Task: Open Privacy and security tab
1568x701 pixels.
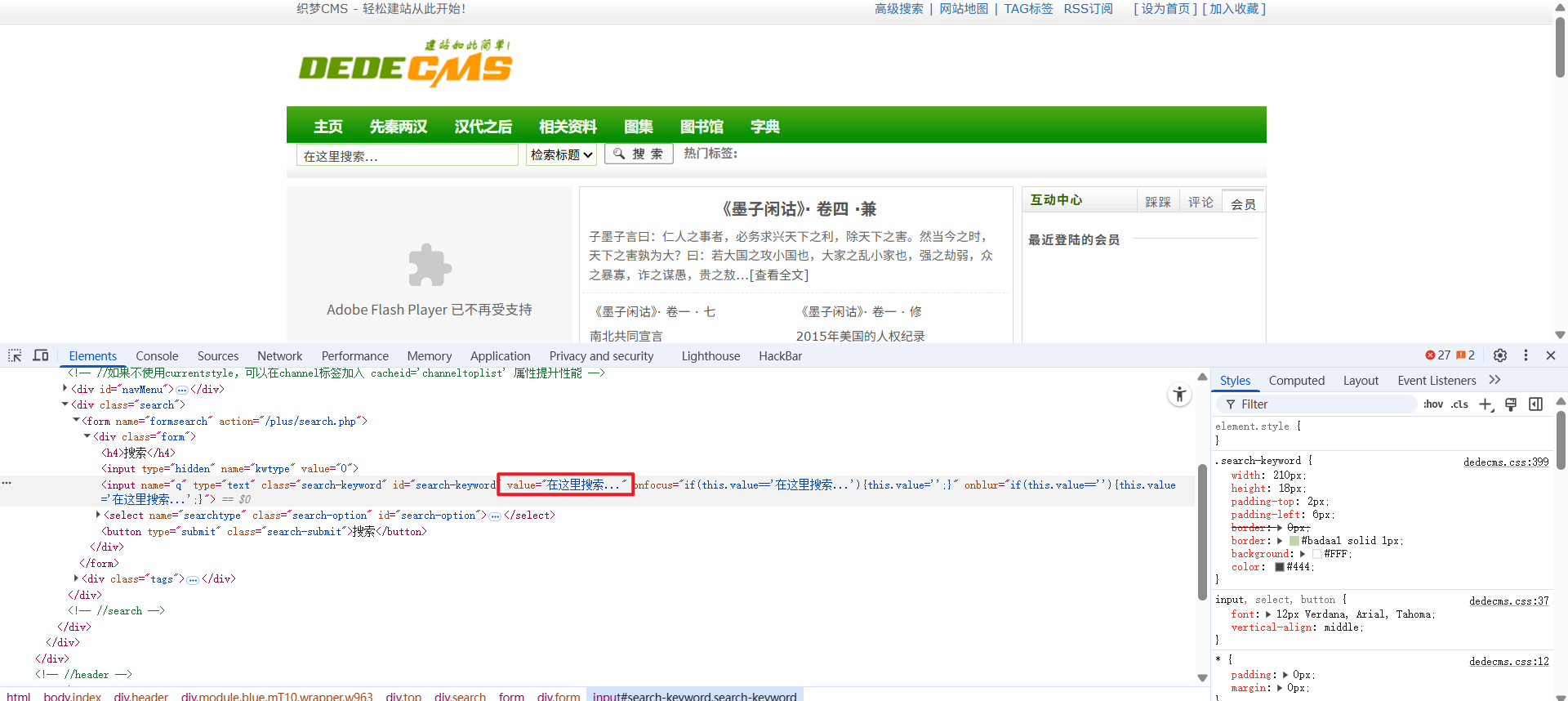Action: click(x=602, y=356)
